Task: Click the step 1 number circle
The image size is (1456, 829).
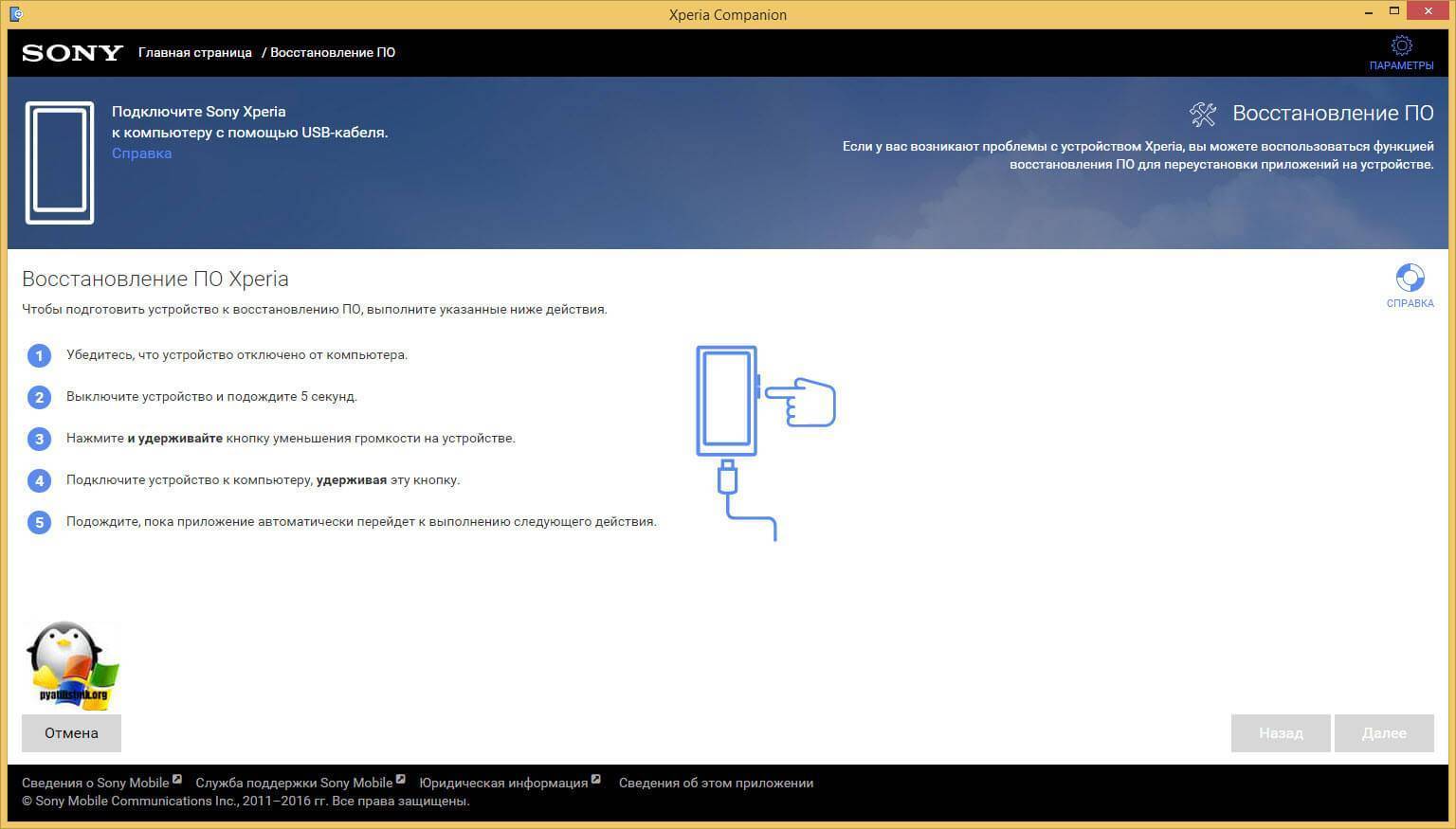Action: click(39, 355)
